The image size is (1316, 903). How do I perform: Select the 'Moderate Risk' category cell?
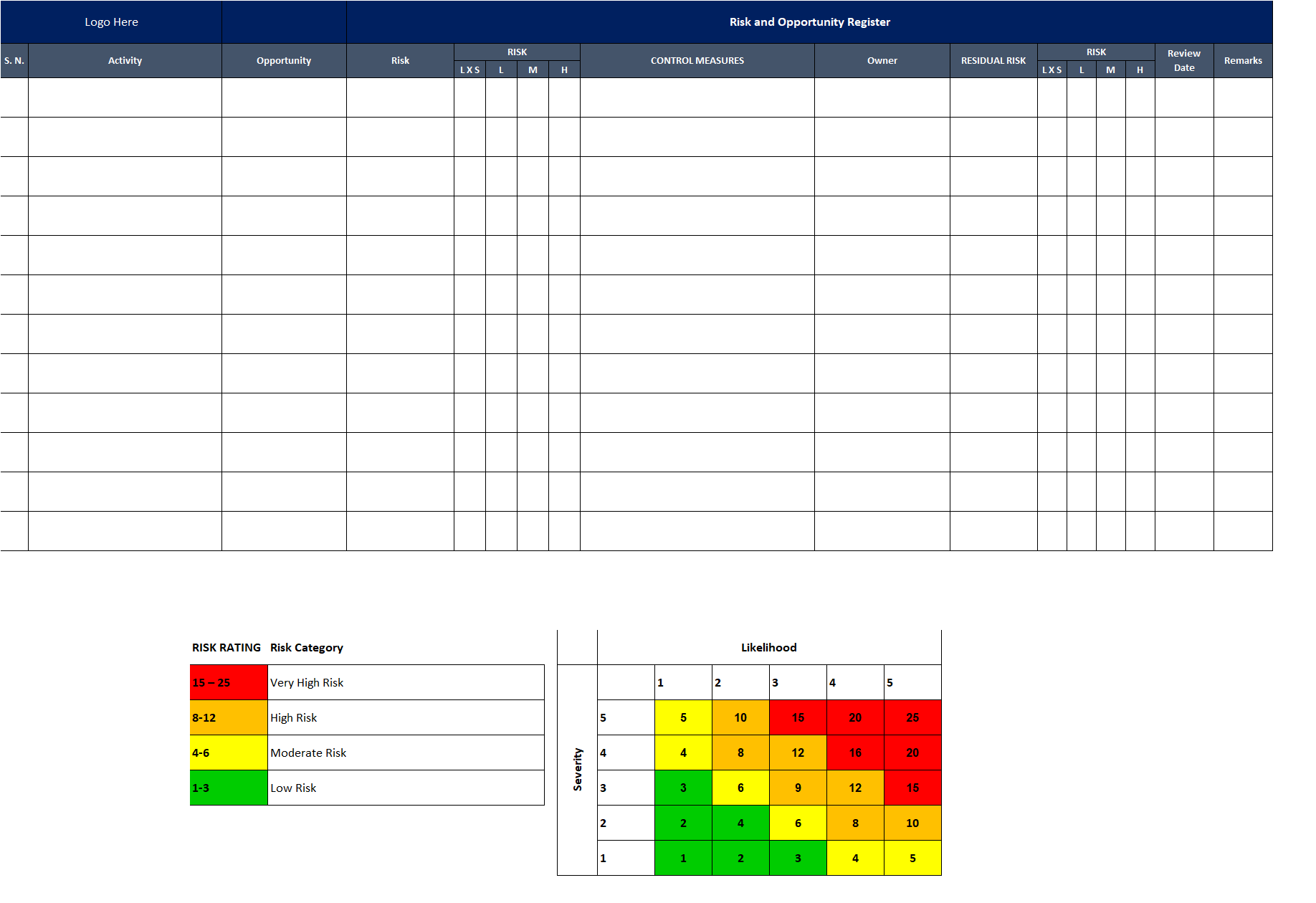[406, 752]
